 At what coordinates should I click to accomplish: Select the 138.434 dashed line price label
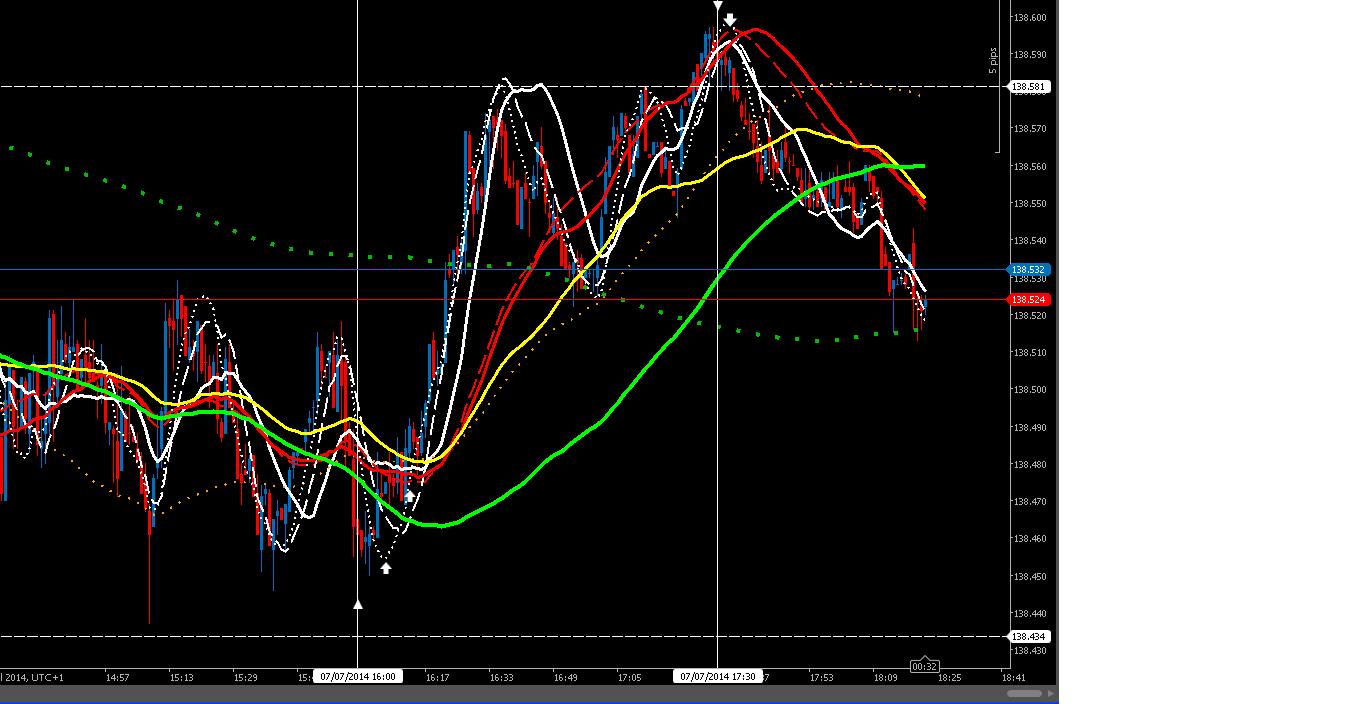tap(1029, 637)
